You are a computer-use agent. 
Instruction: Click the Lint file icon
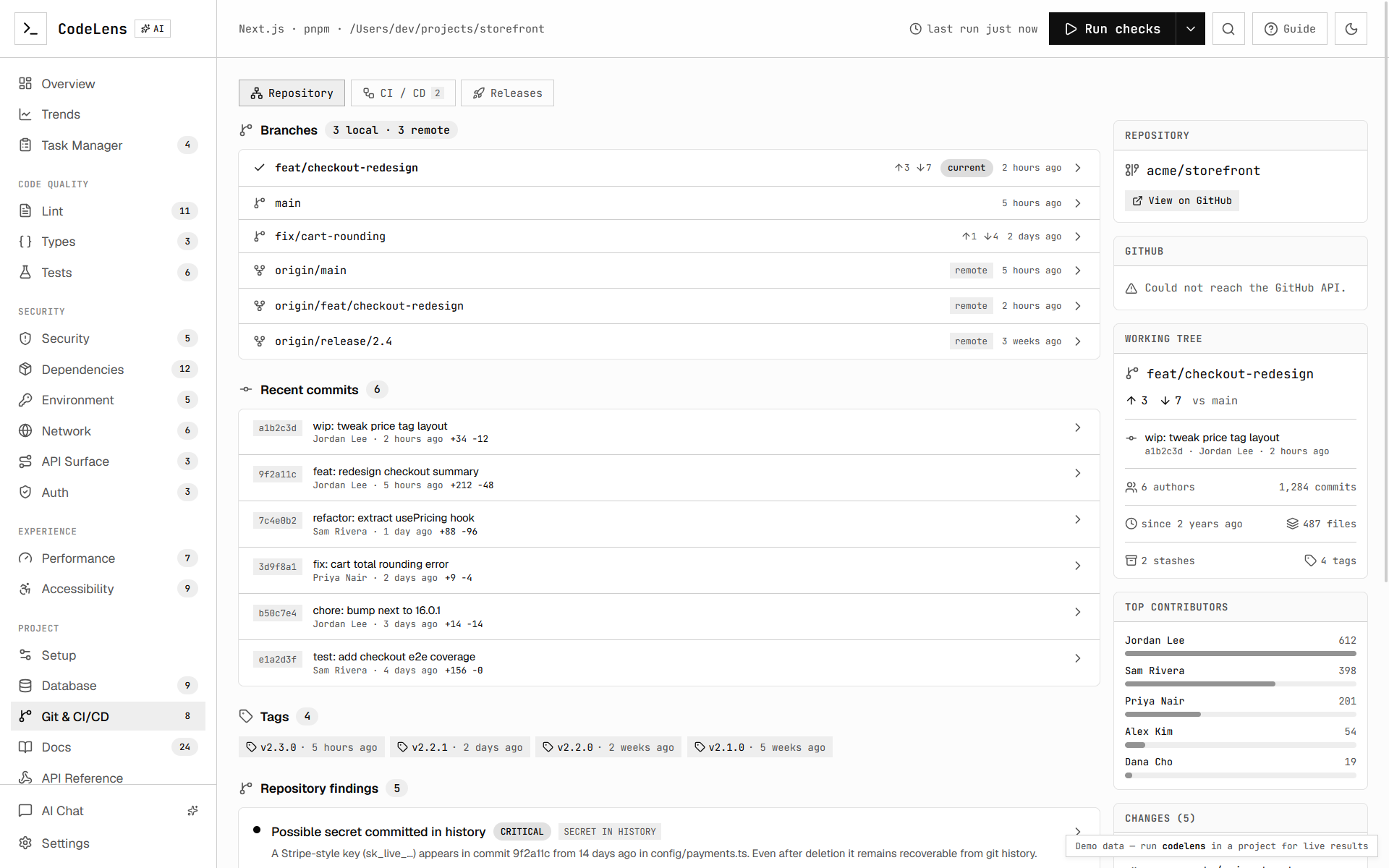[x=25, y=210]
